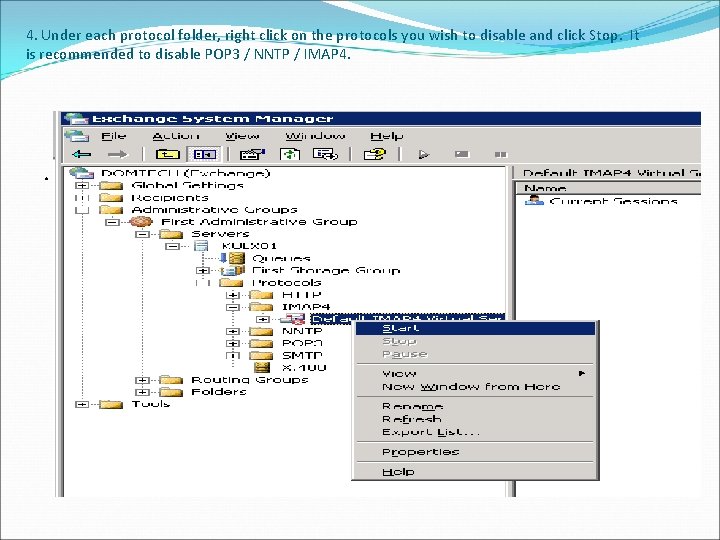Viewport: 720px width, 540px height.
Task: Collapse the KULX01 server node
Action: pos(172,246)
